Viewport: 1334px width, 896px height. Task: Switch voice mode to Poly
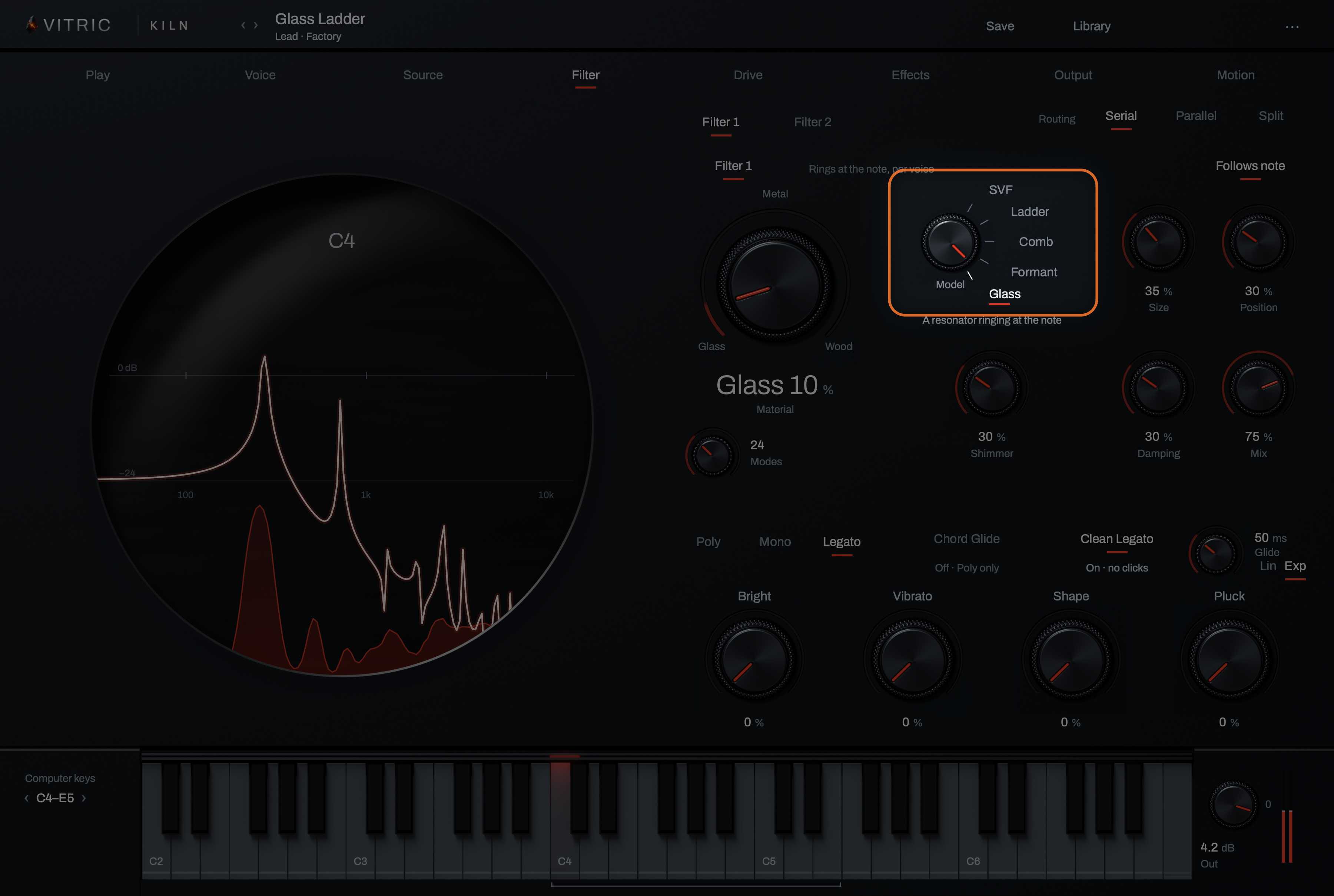pos(708,541)
